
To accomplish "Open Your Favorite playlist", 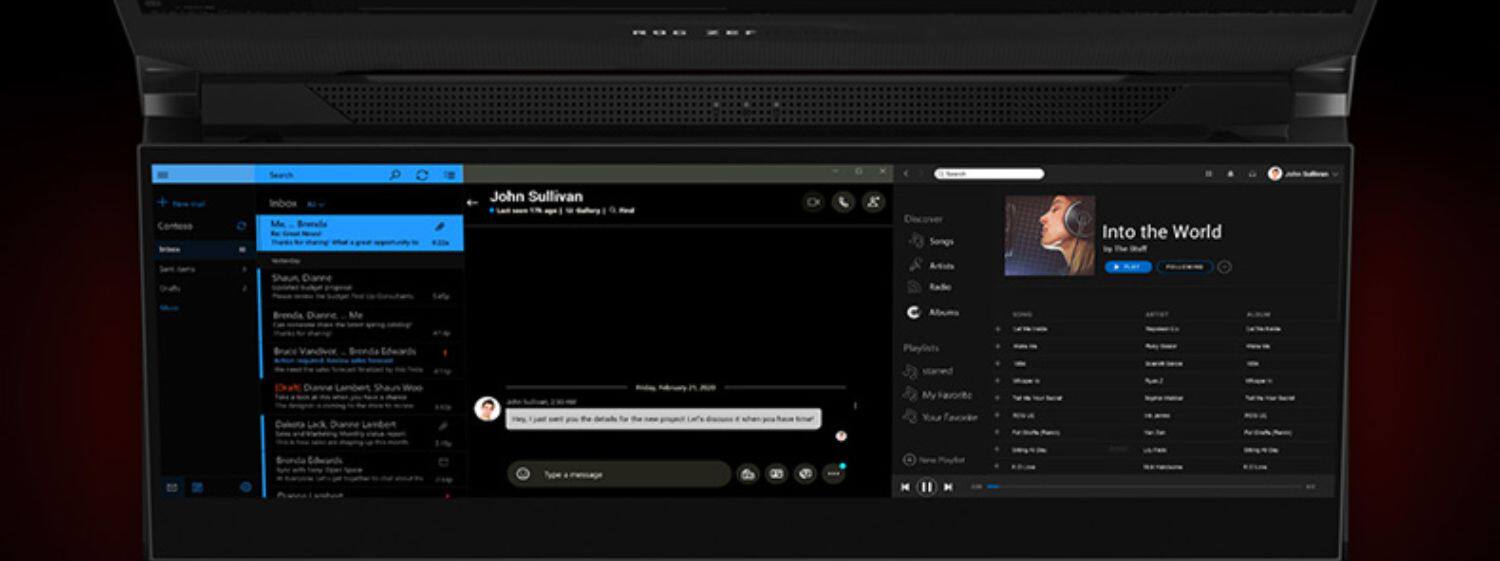I will click(x=940, y=417).
